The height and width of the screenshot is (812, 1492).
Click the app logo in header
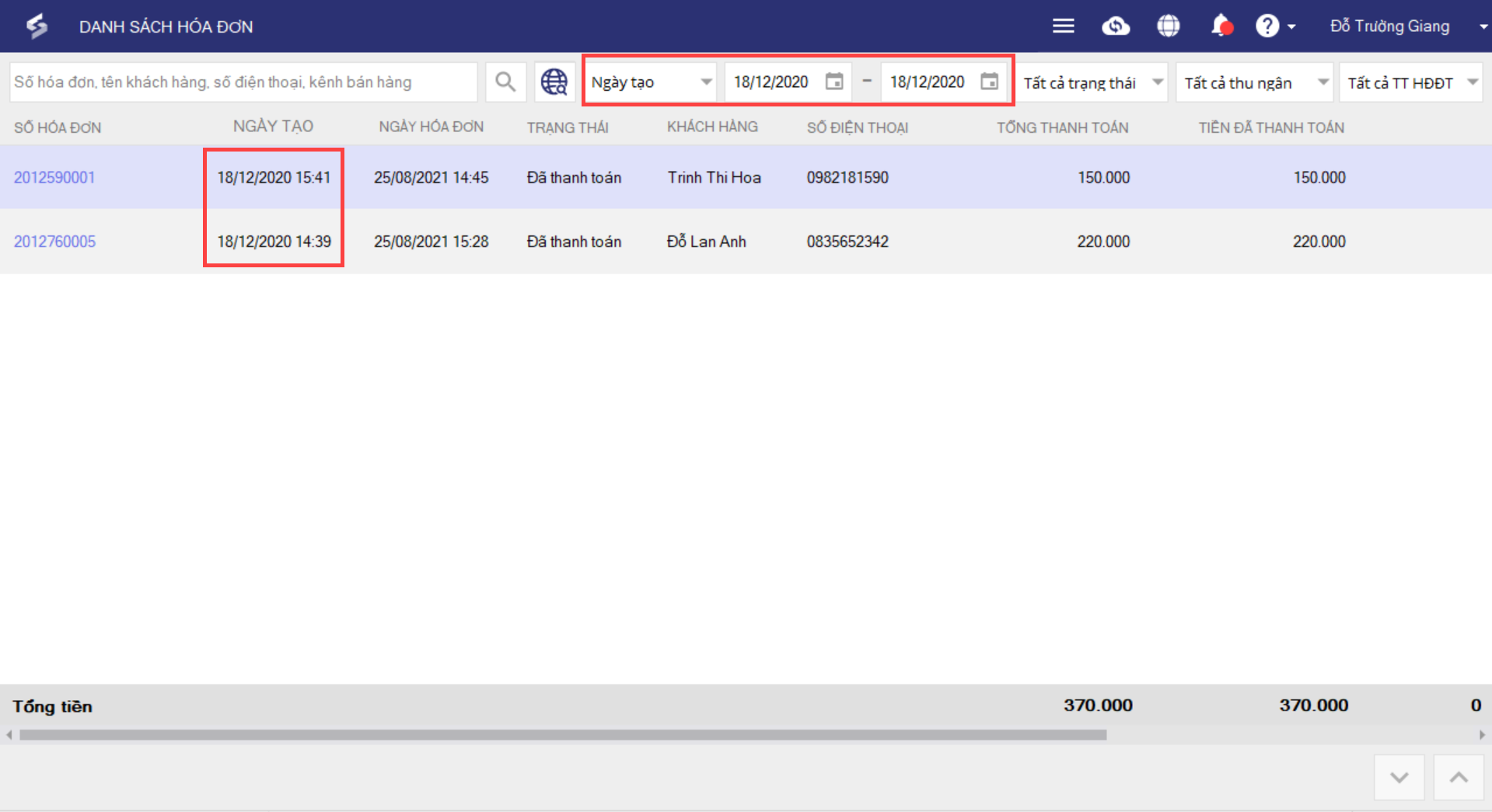(x=37, y=26)
